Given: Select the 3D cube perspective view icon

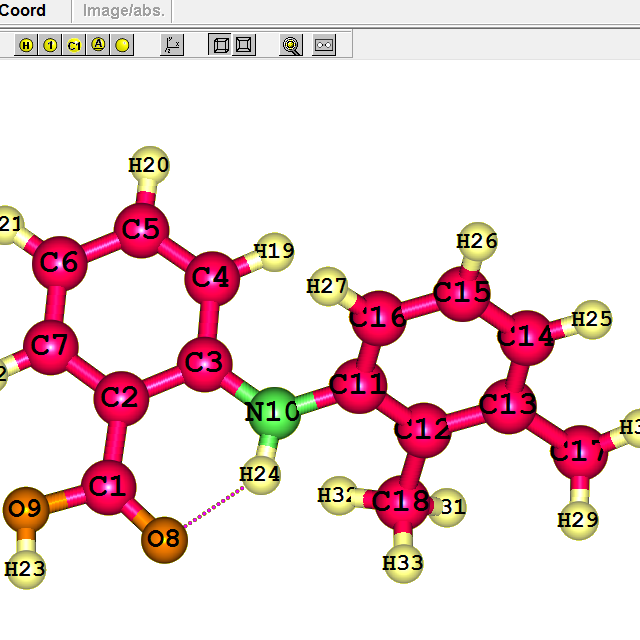Looking at the screenshot, I should click(x=220, y=45).
